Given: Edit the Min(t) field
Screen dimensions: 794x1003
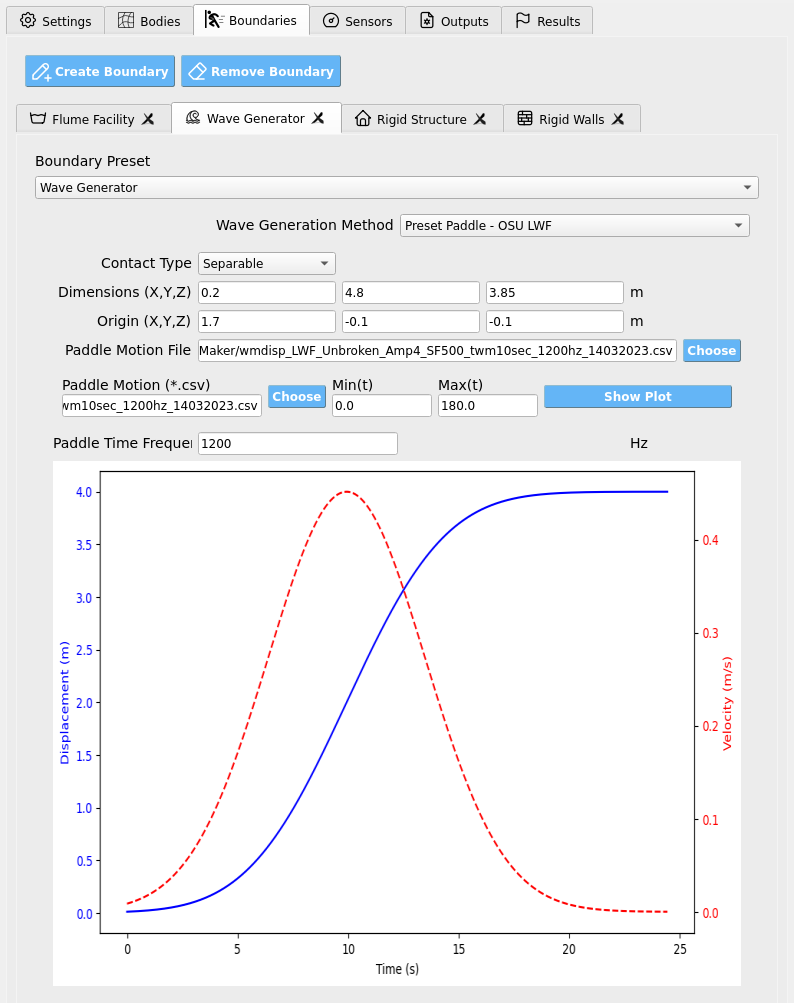Looking at the screenshot, I should pyautogui.click(x=382, y=406).
